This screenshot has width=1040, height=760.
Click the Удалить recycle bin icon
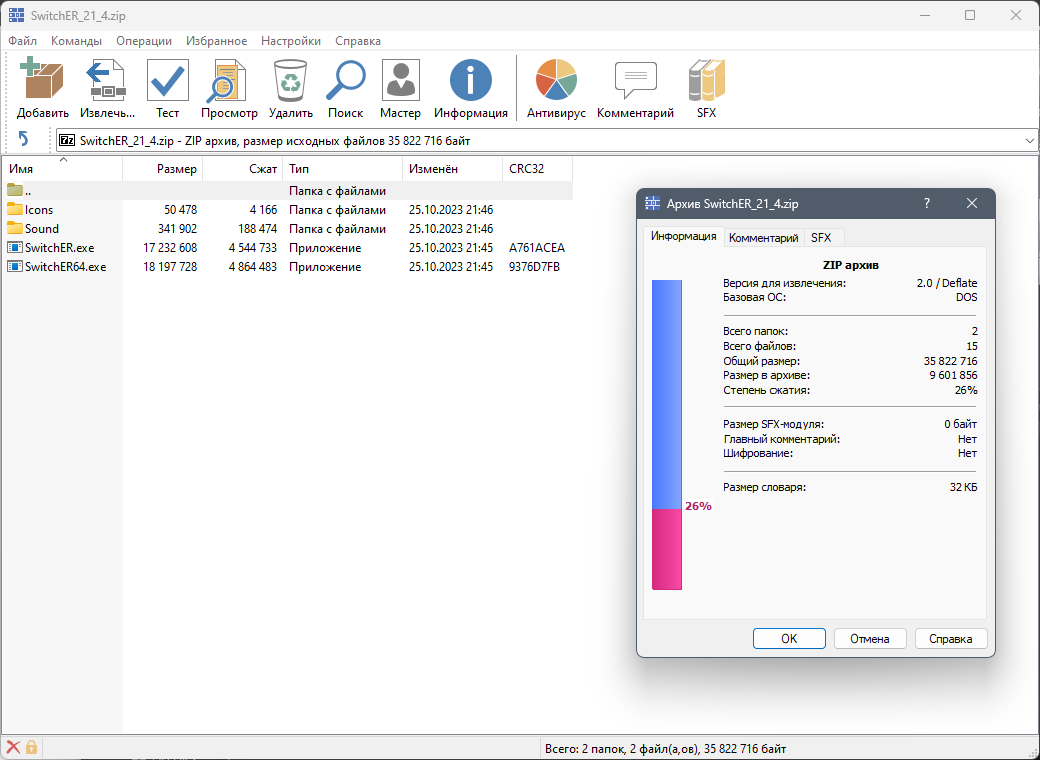click(290, 81)
